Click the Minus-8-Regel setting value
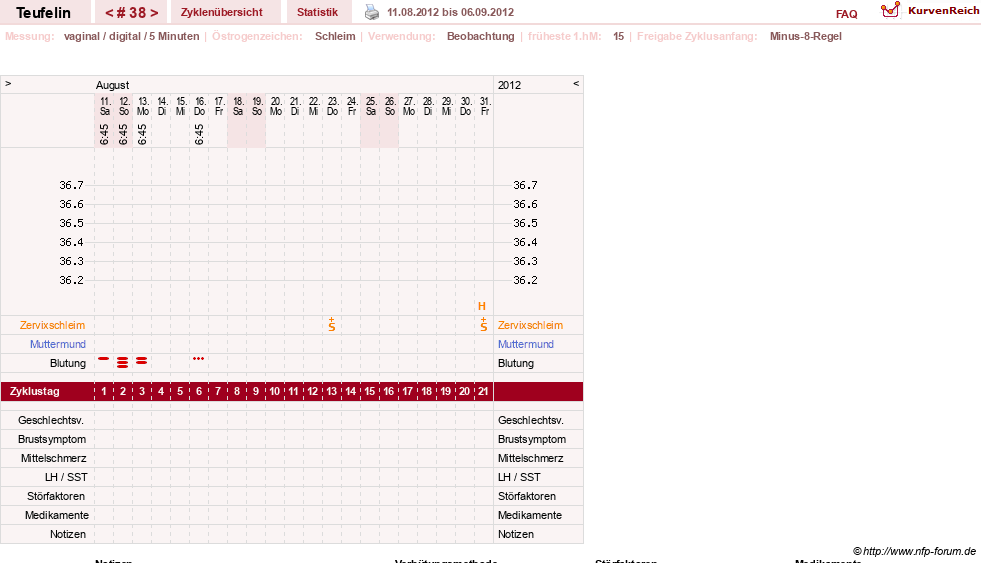This screenshot has width=981, height=563. tap(806, 36)
